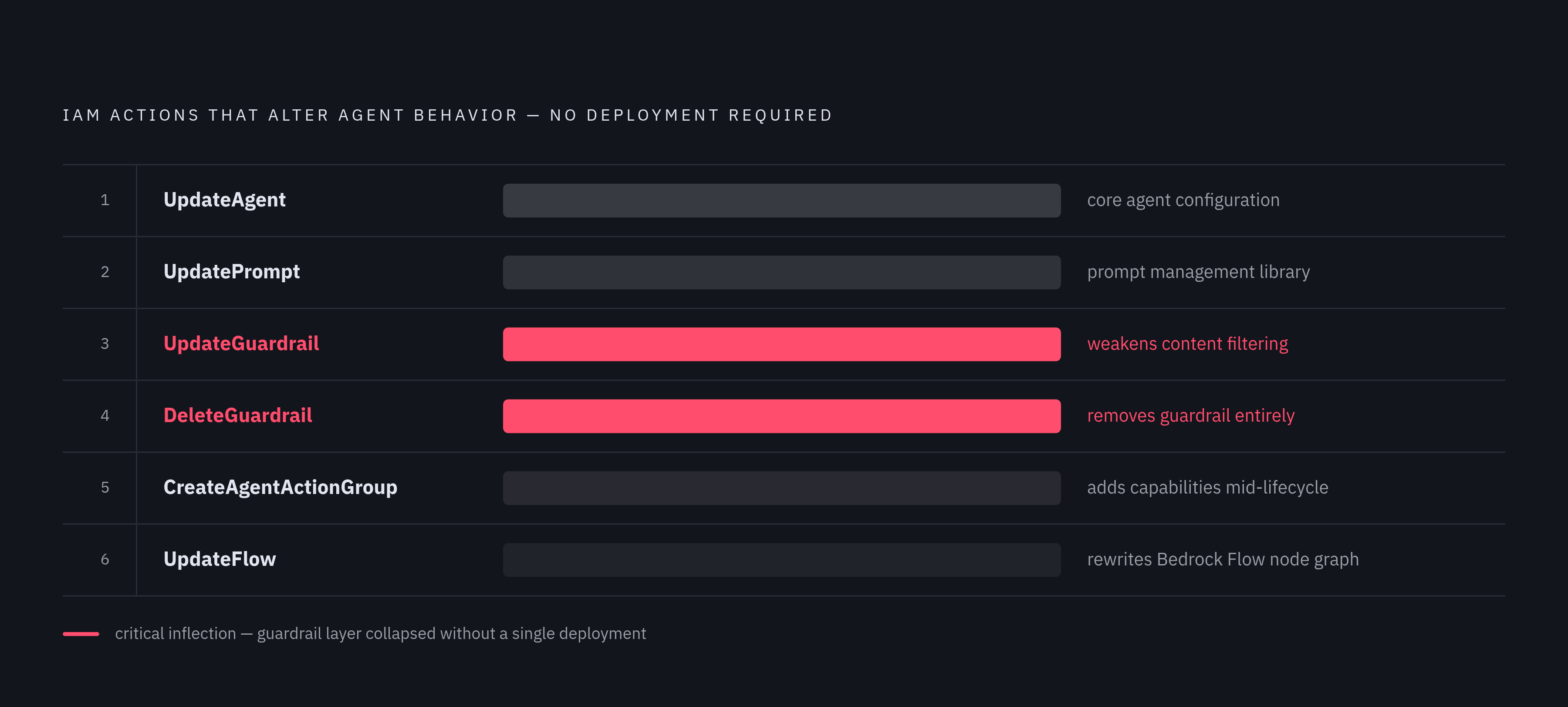
Task: Click "adds capabilities mid-lifecycle" description
Action: pyautogui.click(x=1208, y=487)
